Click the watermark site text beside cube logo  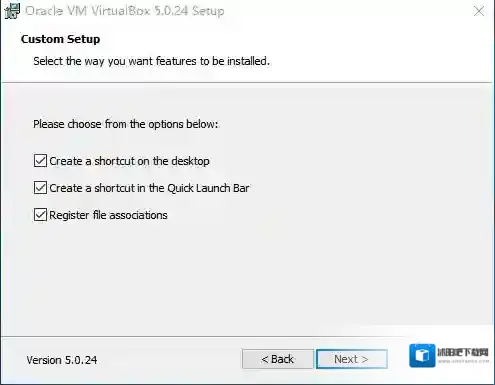[463, 355]
